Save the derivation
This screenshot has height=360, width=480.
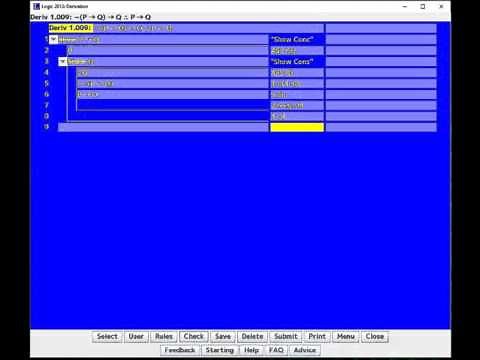coord(223,336)
